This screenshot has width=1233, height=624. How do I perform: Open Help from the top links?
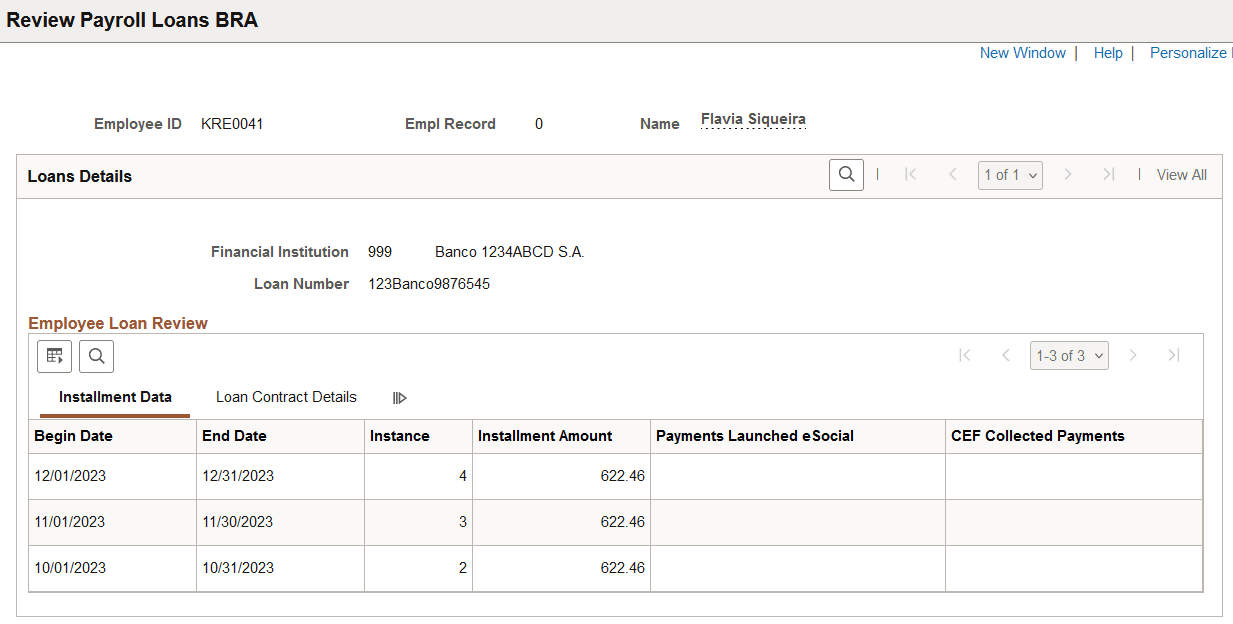pos(1108,52)
